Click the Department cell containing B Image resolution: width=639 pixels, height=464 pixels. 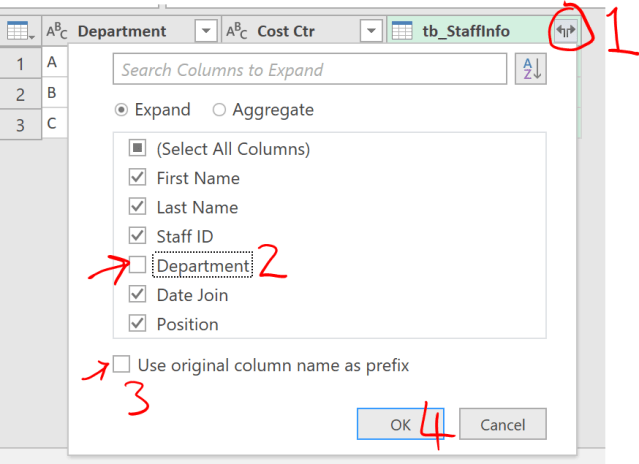[x=55, y=93]
